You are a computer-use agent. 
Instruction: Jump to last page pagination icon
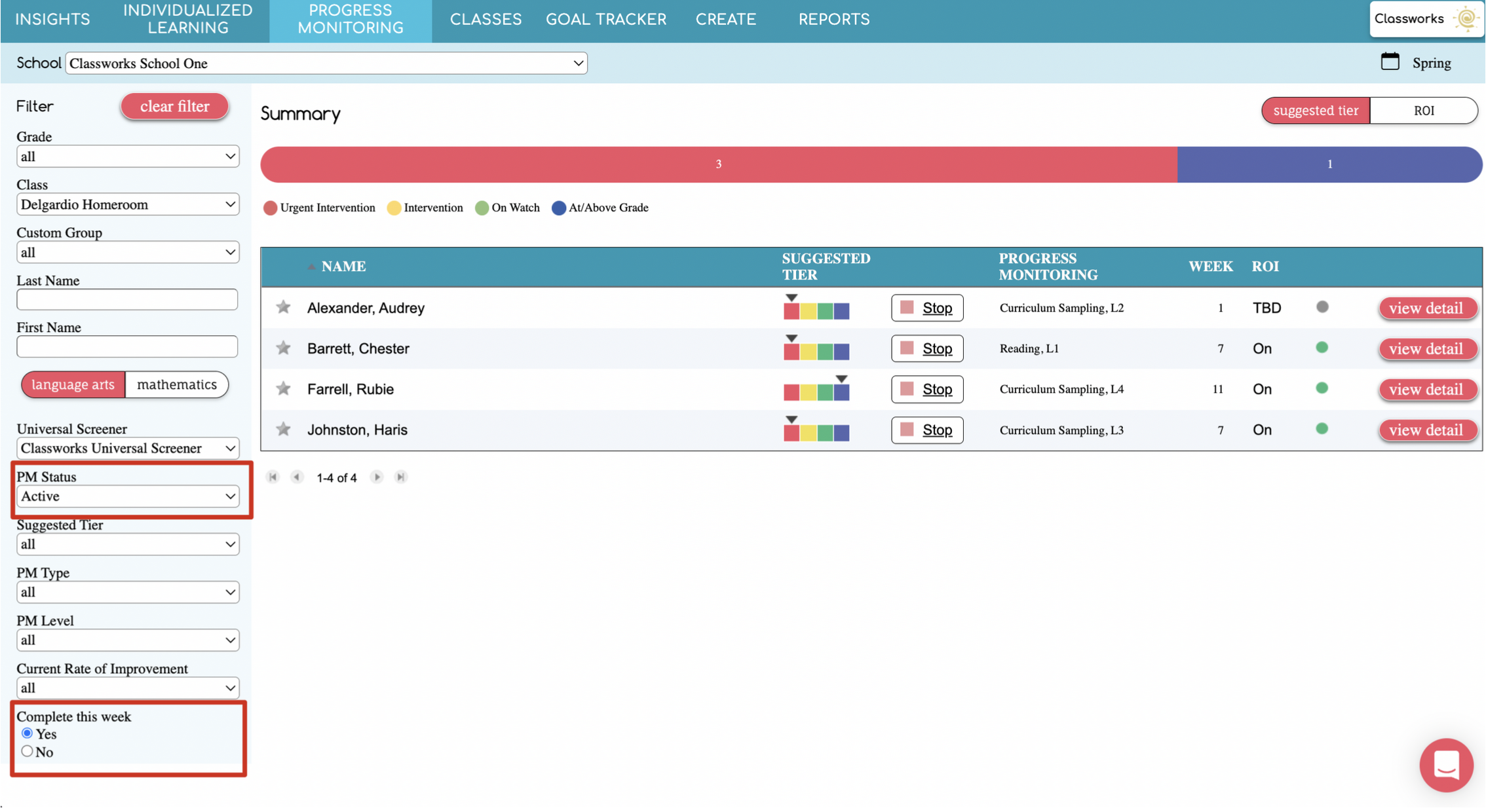tap(401, 477)
